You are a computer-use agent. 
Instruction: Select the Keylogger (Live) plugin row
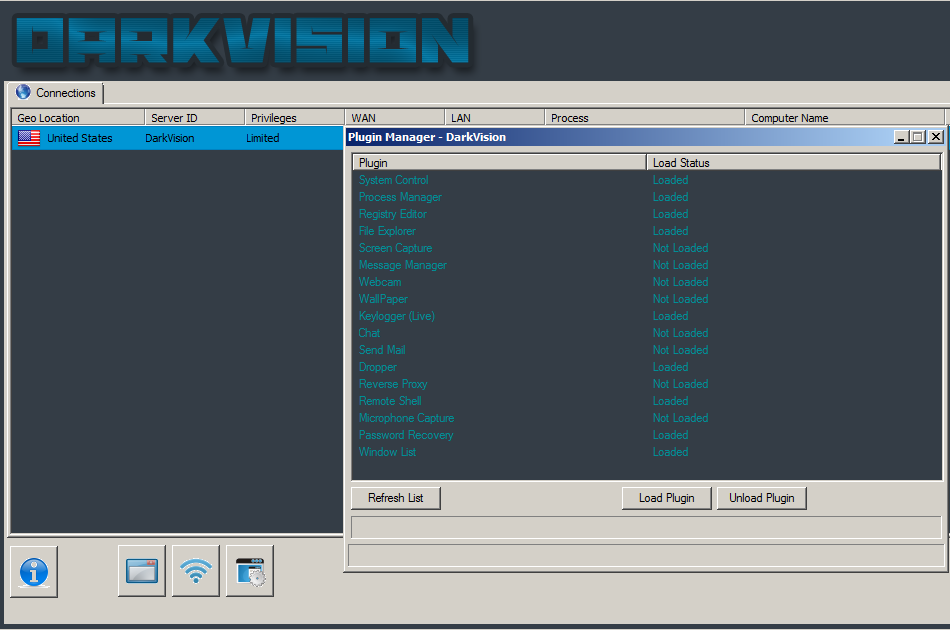[647, 316]
